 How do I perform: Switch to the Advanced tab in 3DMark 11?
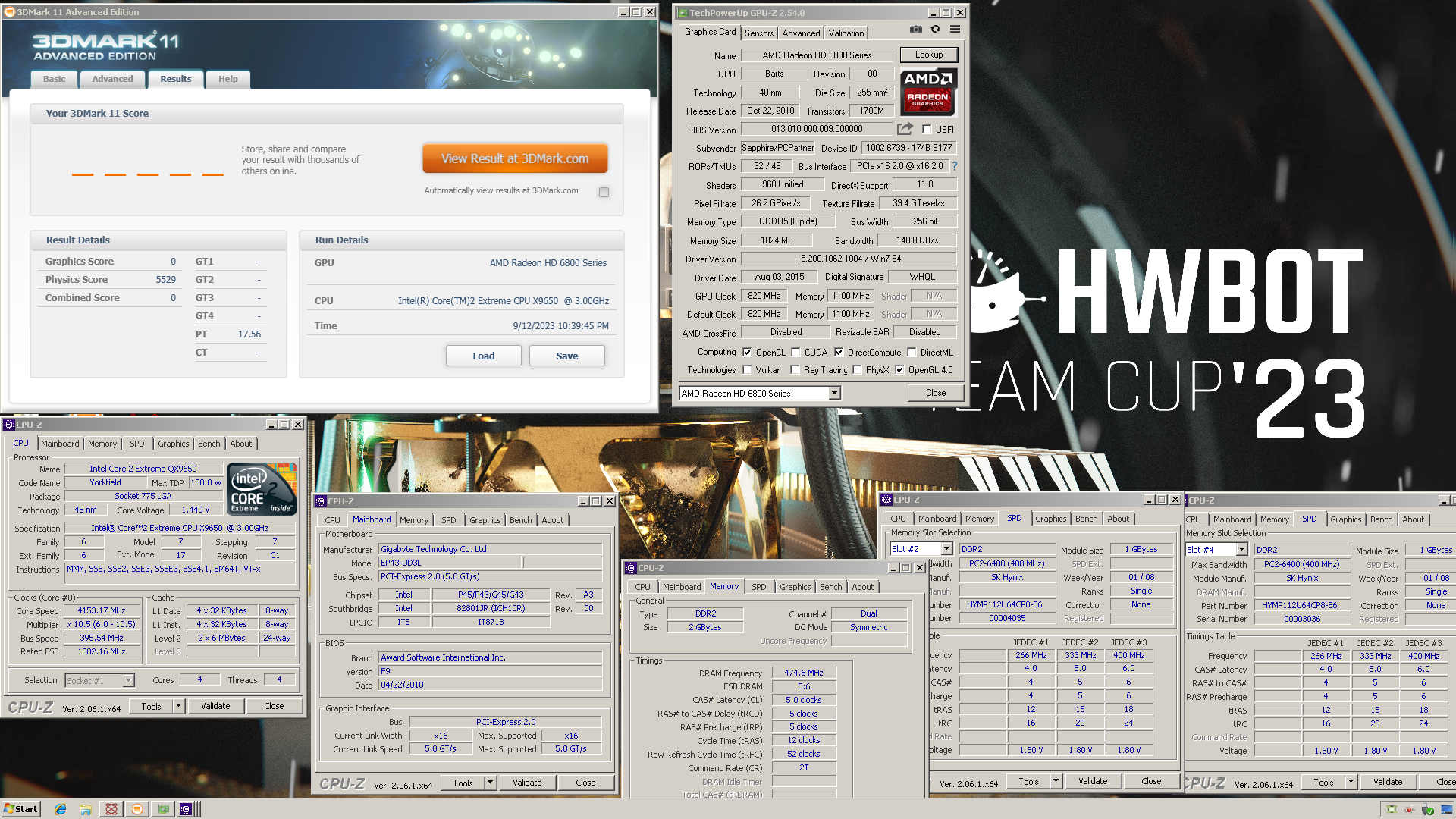tap(112, 79)
